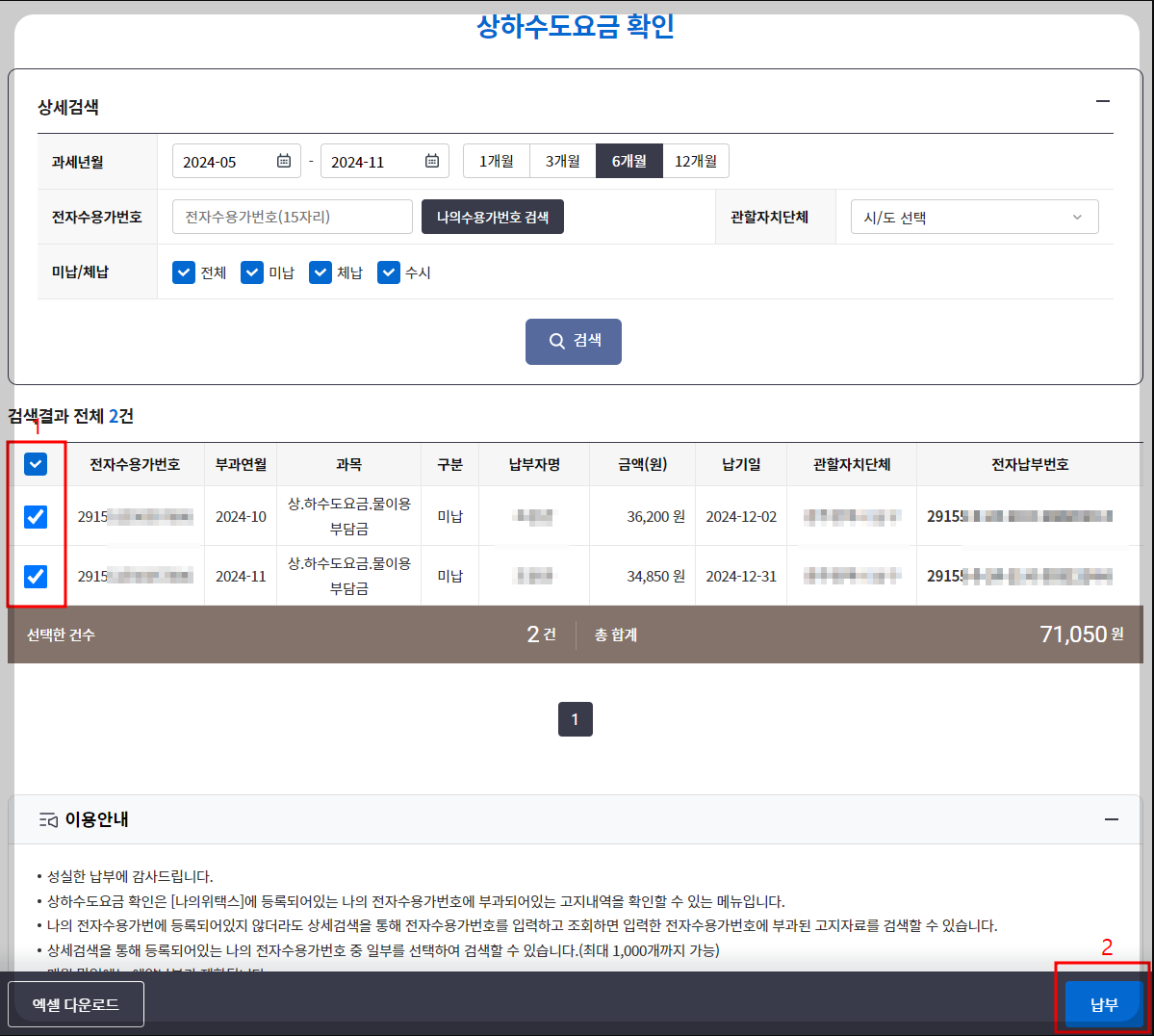Open the calendar picker for start date 2024-05
The height and width of the screenshot is (1036, 1154).
284,161
